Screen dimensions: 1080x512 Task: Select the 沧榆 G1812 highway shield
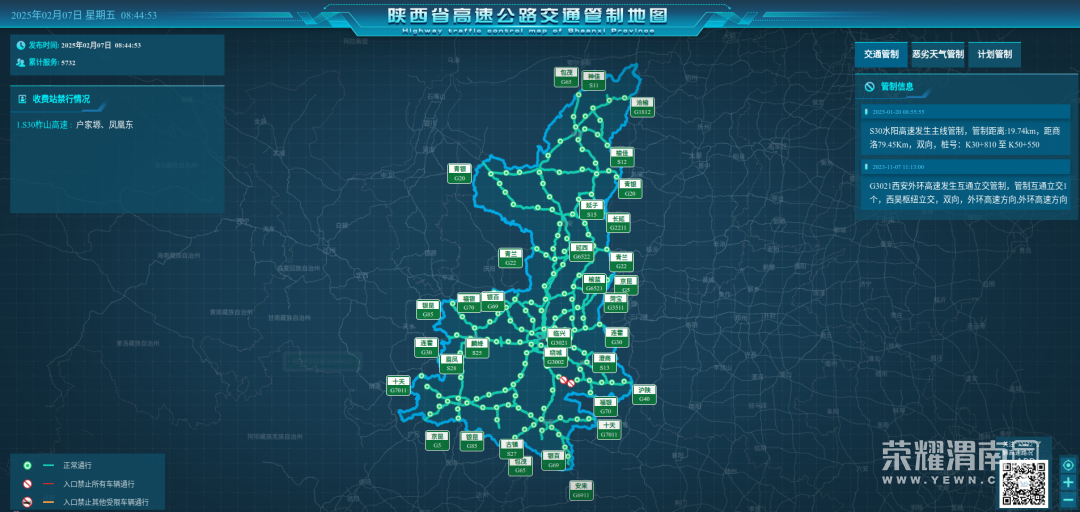tap(642, 107)
